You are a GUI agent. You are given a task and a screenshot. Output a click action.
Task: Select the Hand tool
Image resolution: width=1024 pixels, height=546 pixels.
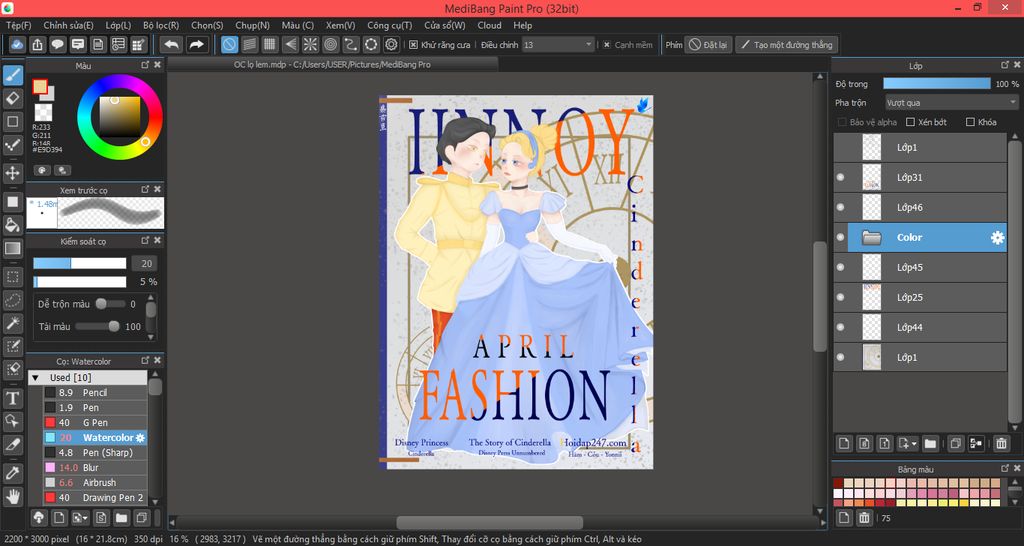12,496
